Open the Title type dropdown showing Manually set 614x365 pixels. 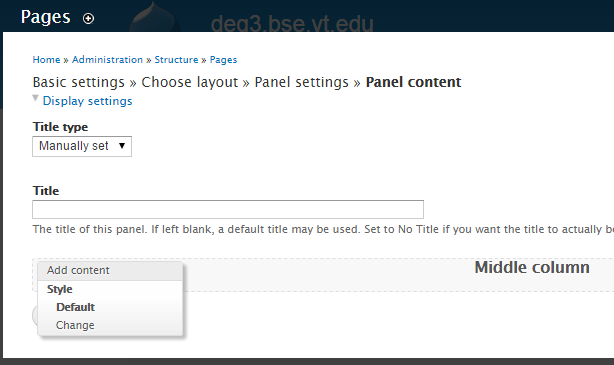[82, 146]
